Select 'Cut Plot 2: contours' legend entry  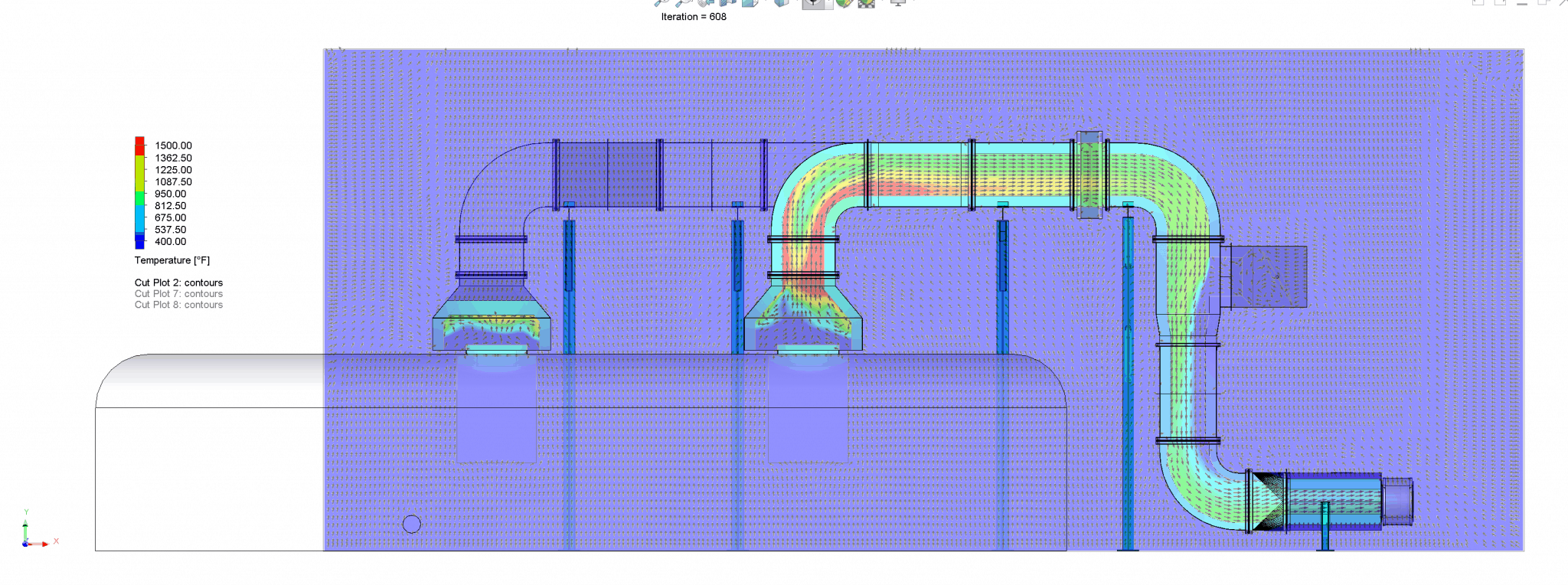tap(178, 283)
